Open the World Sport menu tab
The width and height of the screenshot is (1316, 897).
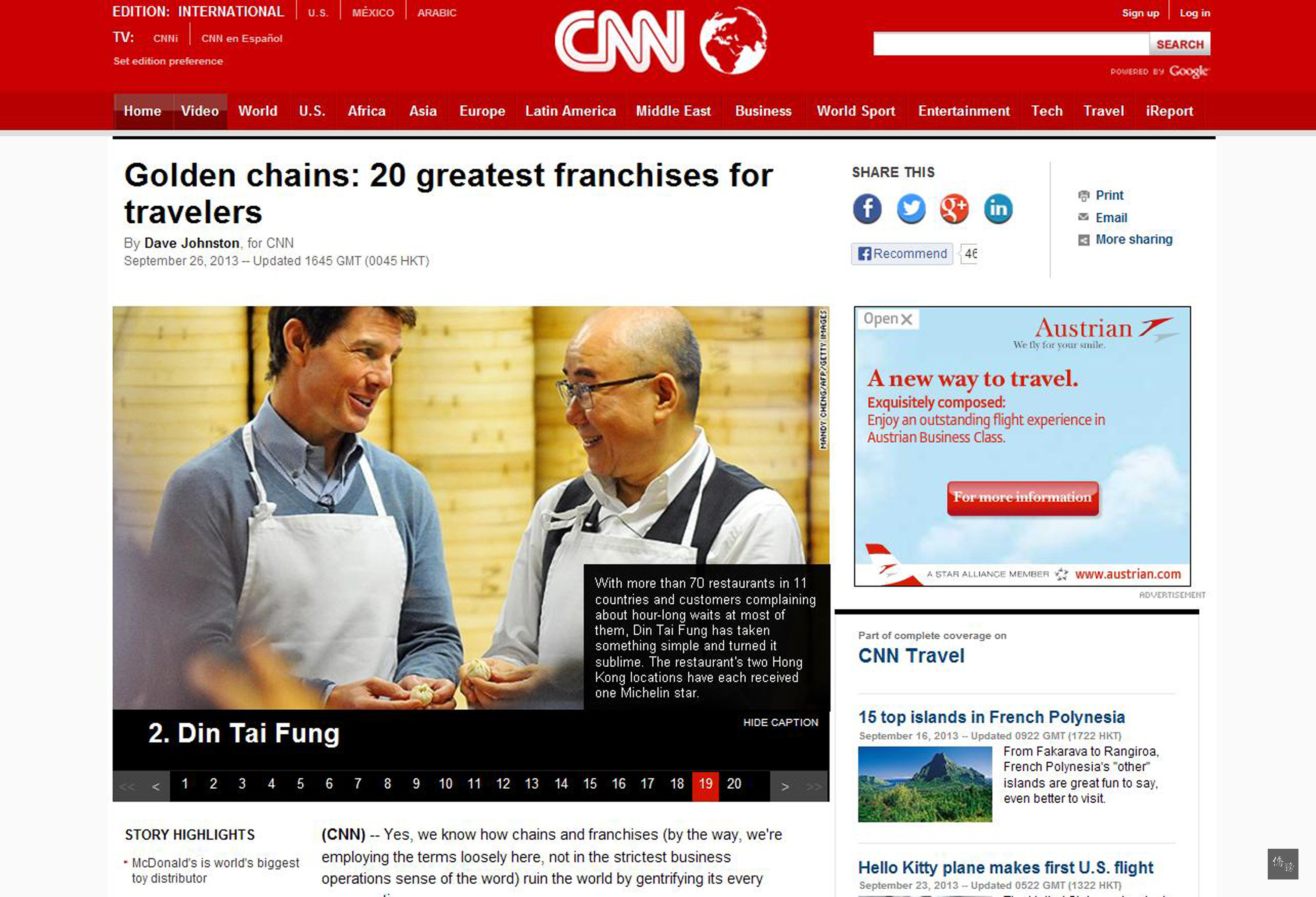tap(856, 111)
